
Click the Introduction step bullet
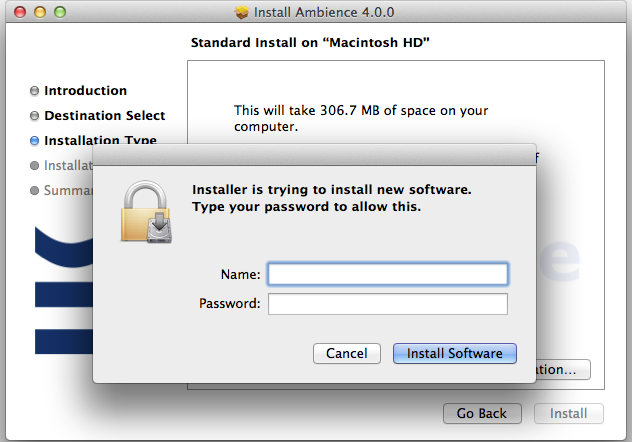point(35,91)
